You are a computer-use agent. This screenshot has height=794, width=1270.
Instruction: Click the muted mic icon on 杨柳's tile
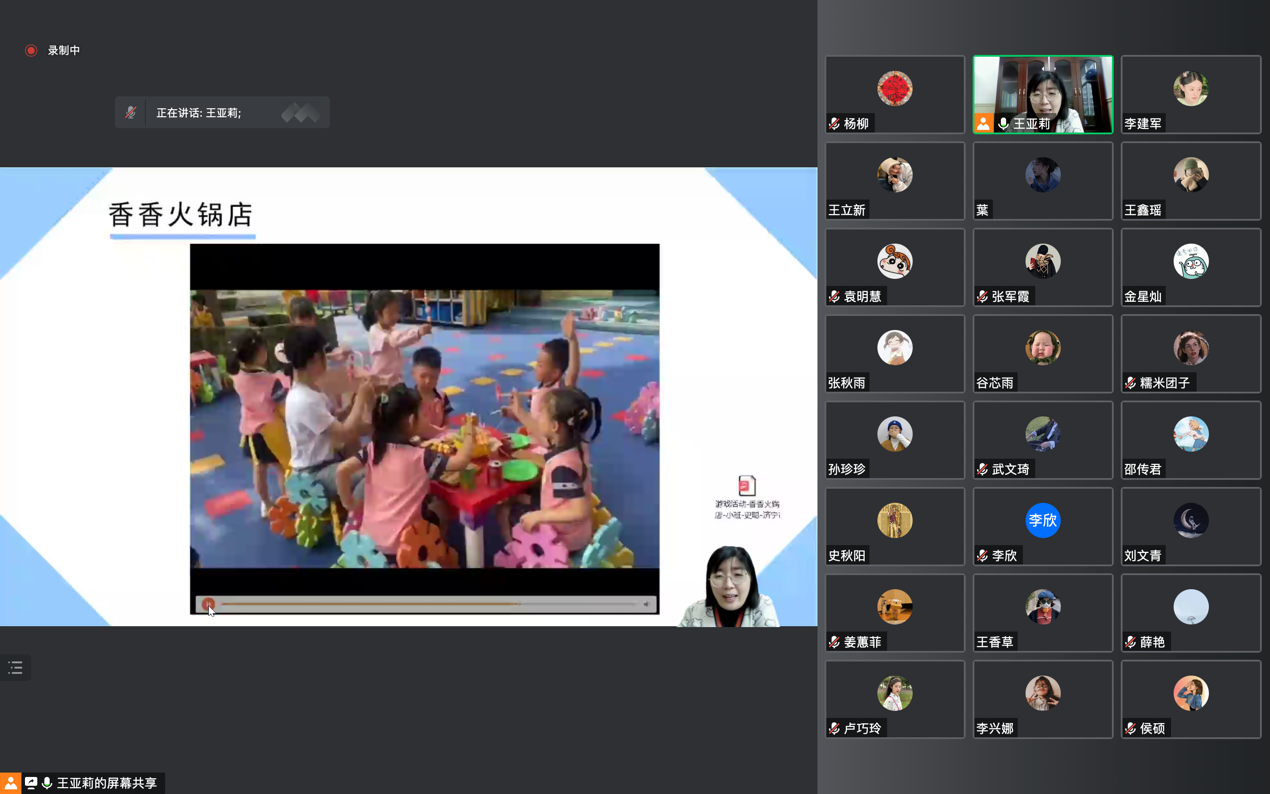pos(834,124)
